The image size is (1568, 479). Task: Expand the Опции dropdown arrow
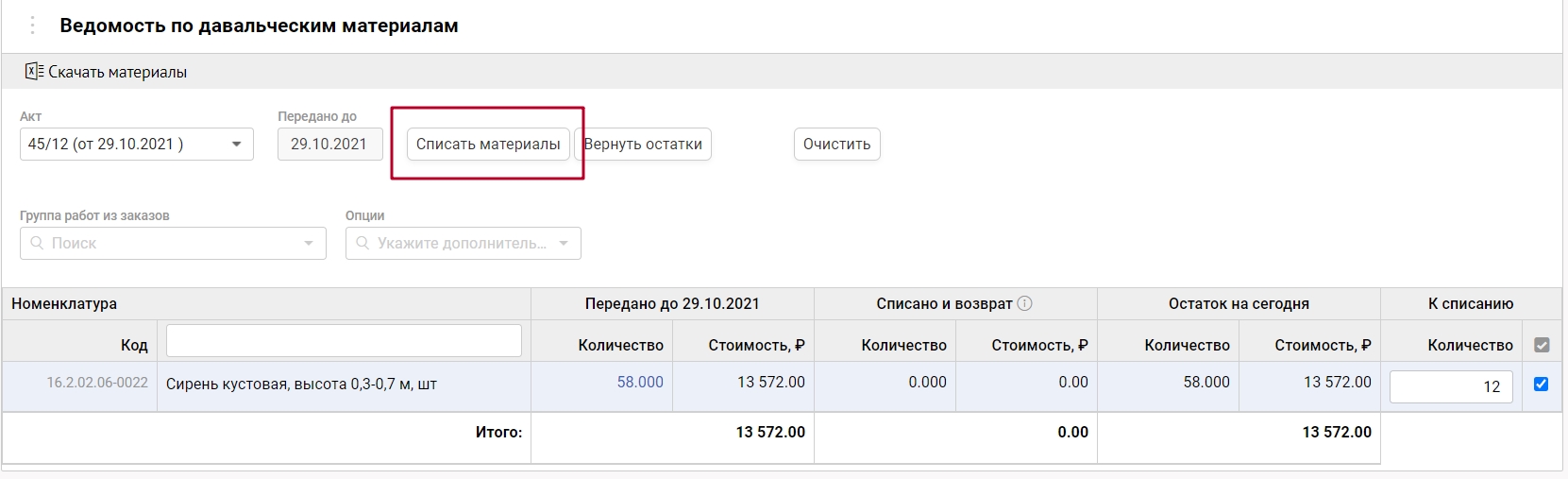click(564, 243)
